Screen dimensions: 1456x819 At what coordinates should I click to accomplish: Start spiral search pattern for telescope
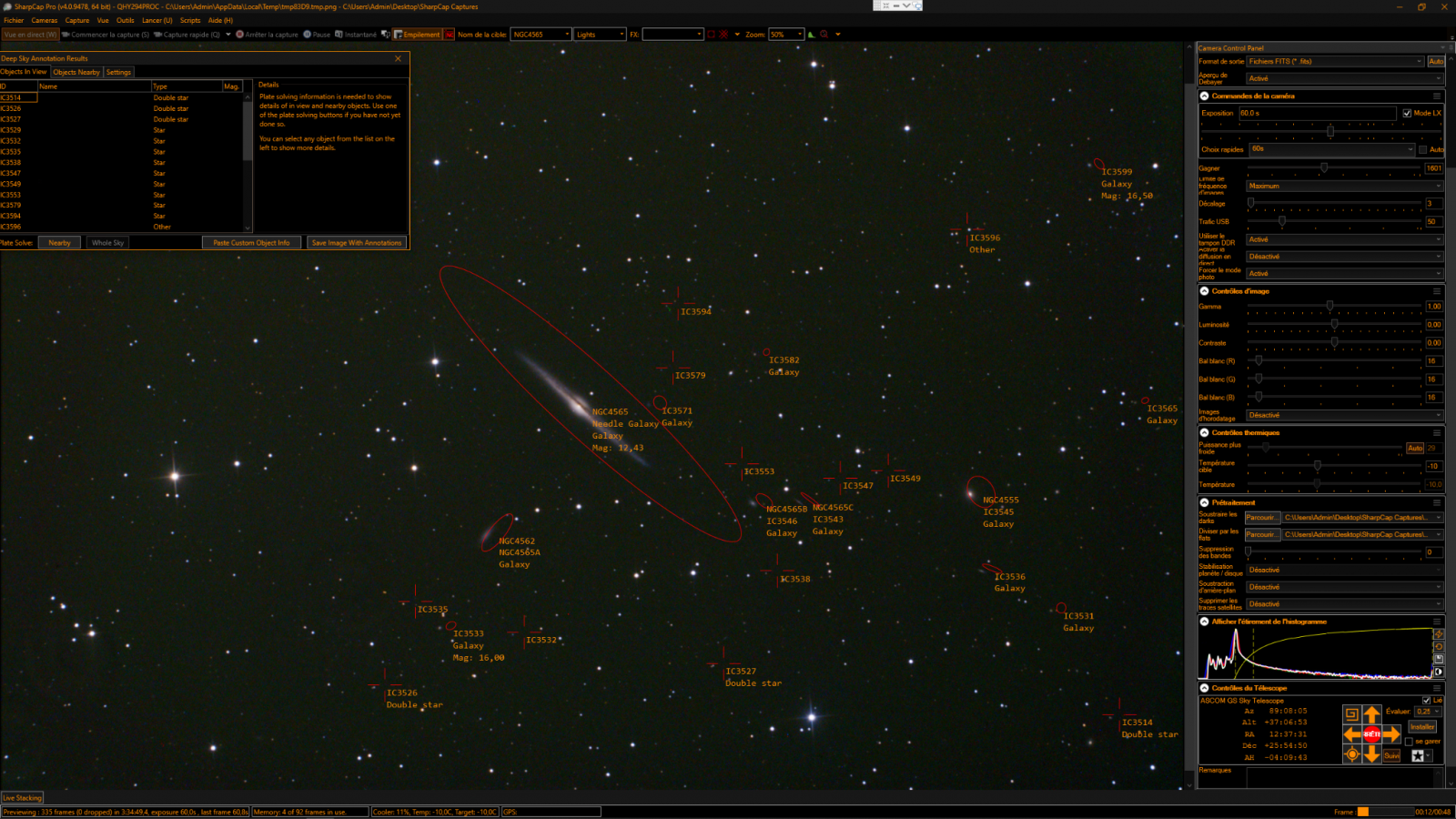click(1352, 714)
